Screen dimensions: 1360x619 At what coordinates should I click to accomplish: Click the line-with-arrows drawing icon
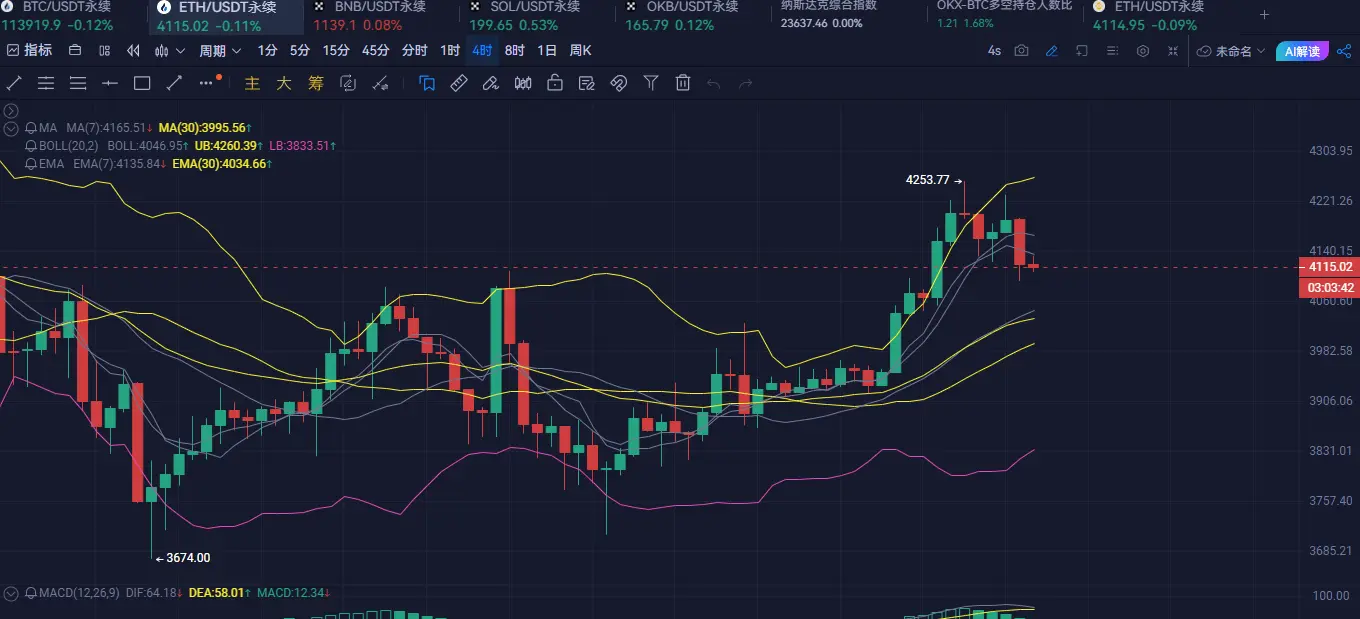[x=380, y=83]
